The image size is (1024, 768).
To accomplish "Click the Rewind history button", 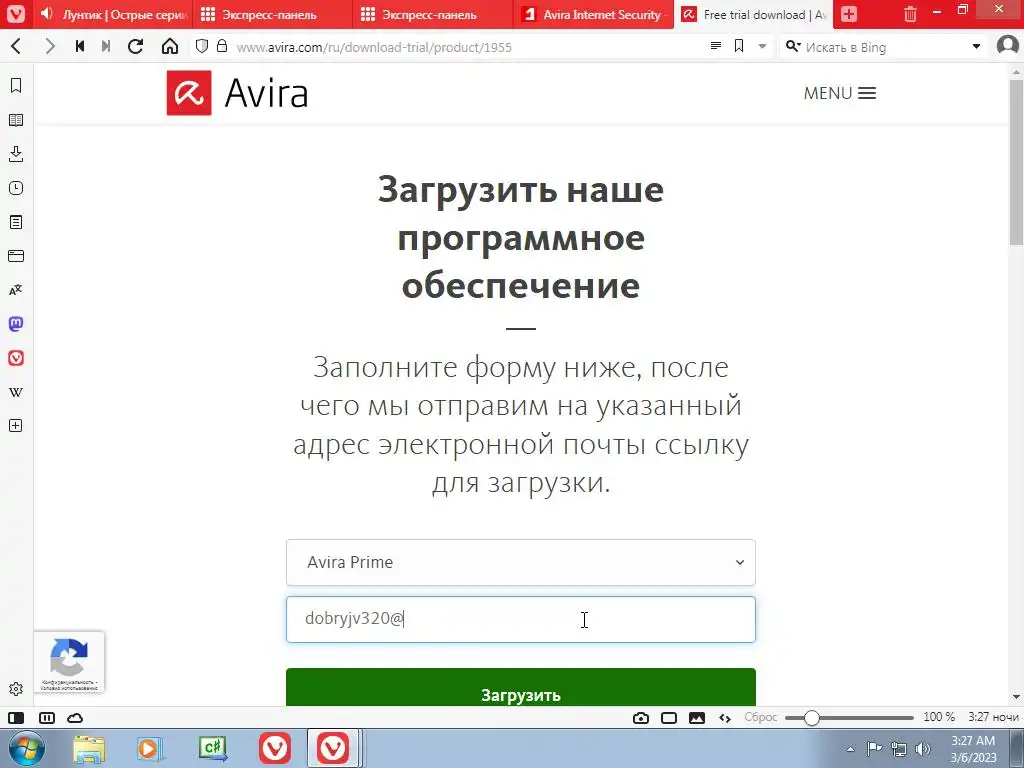I will tap(80, 46).
